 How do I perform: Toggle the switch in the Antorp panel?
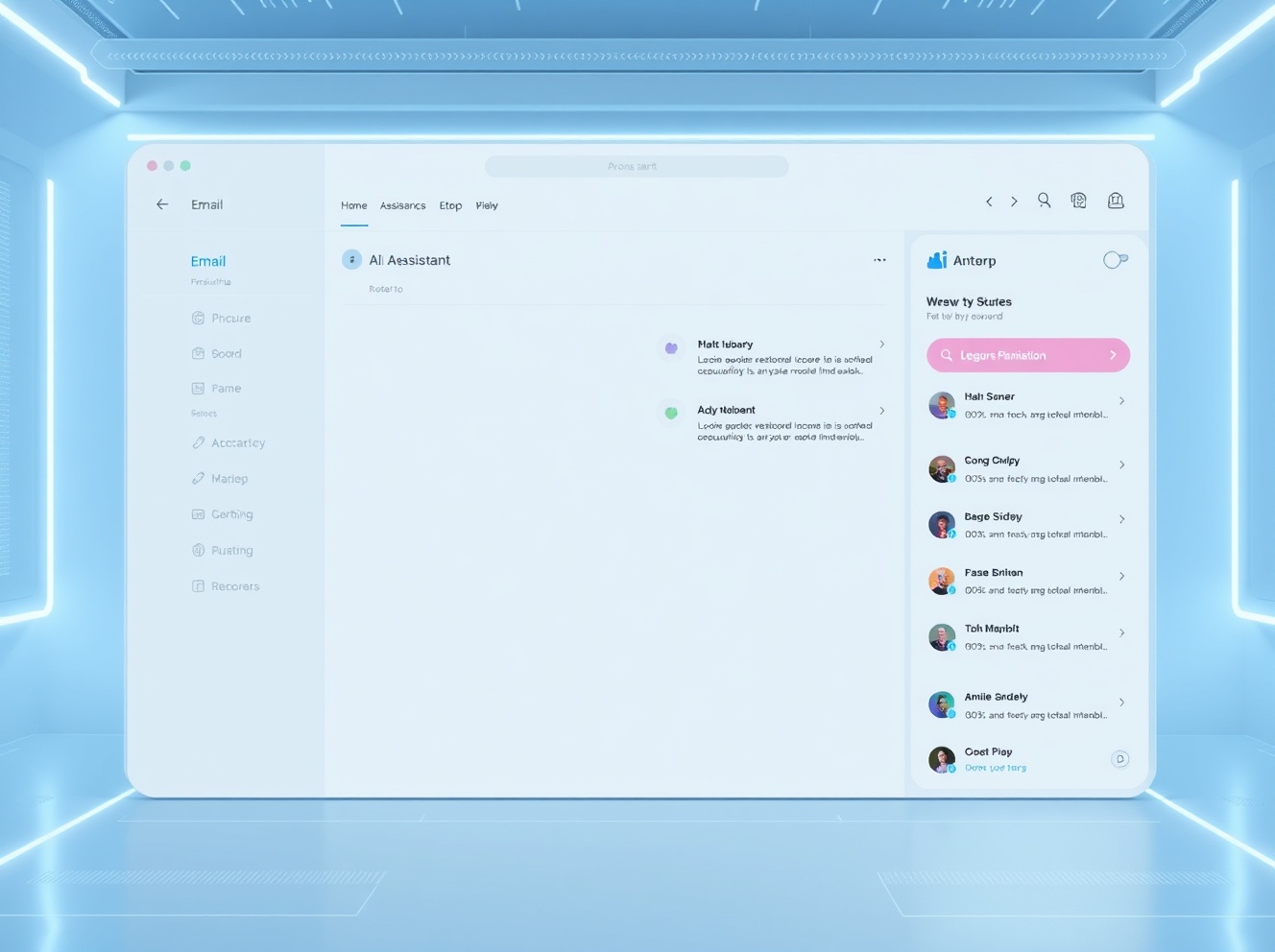pyautogui.click(x=1115, y=260)
